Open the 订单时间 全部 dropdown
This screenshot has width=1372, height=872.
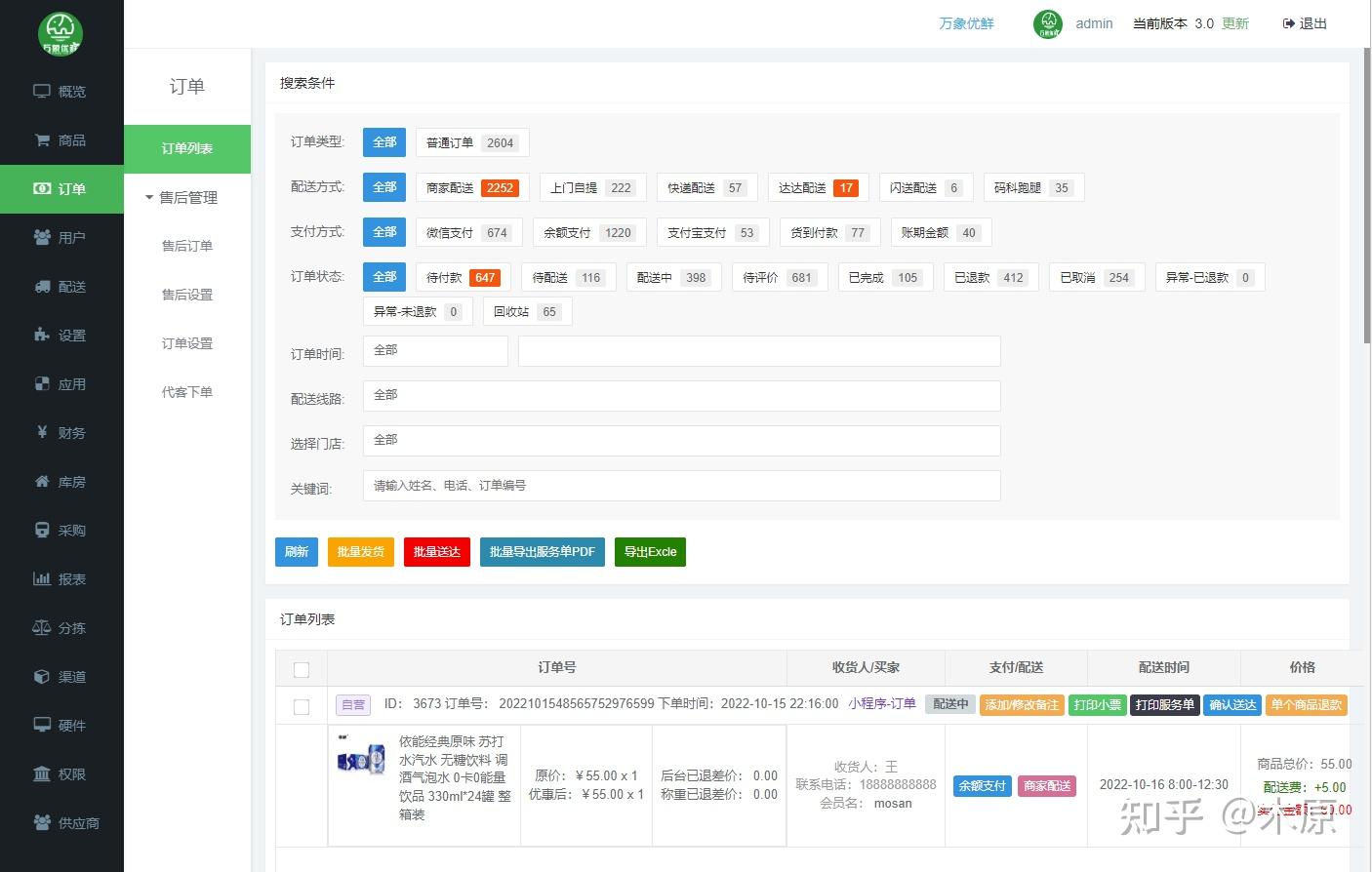(435, 350)
